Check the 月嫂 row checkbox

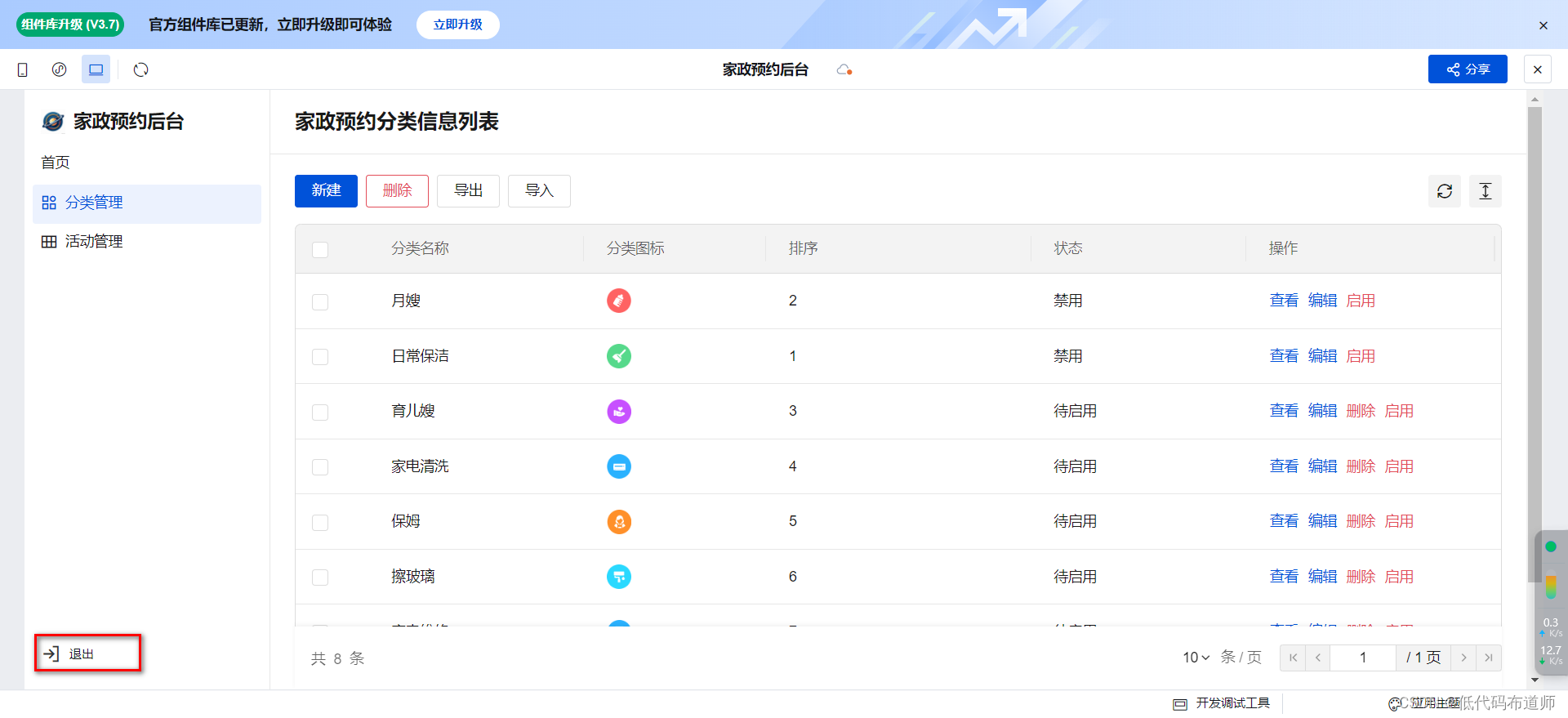(x=320, y=302)
